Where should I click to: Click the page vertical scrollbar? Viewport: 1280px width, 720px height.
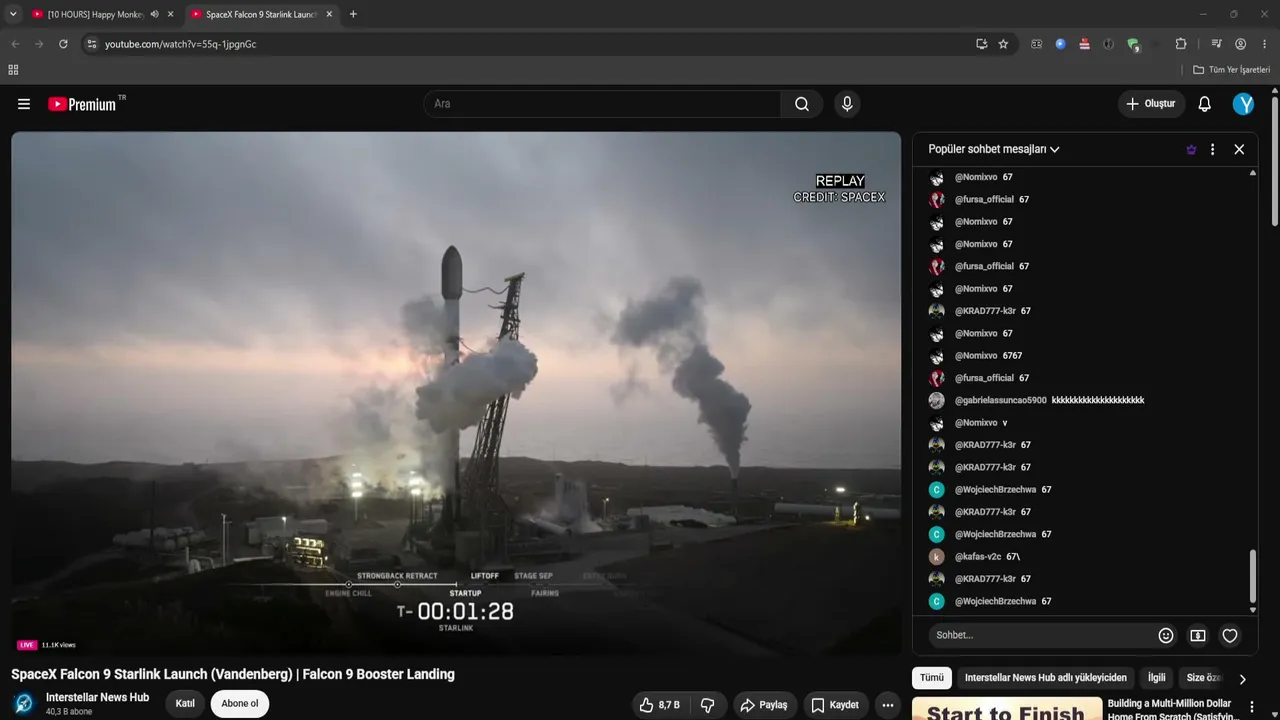tap(1275, 162)
